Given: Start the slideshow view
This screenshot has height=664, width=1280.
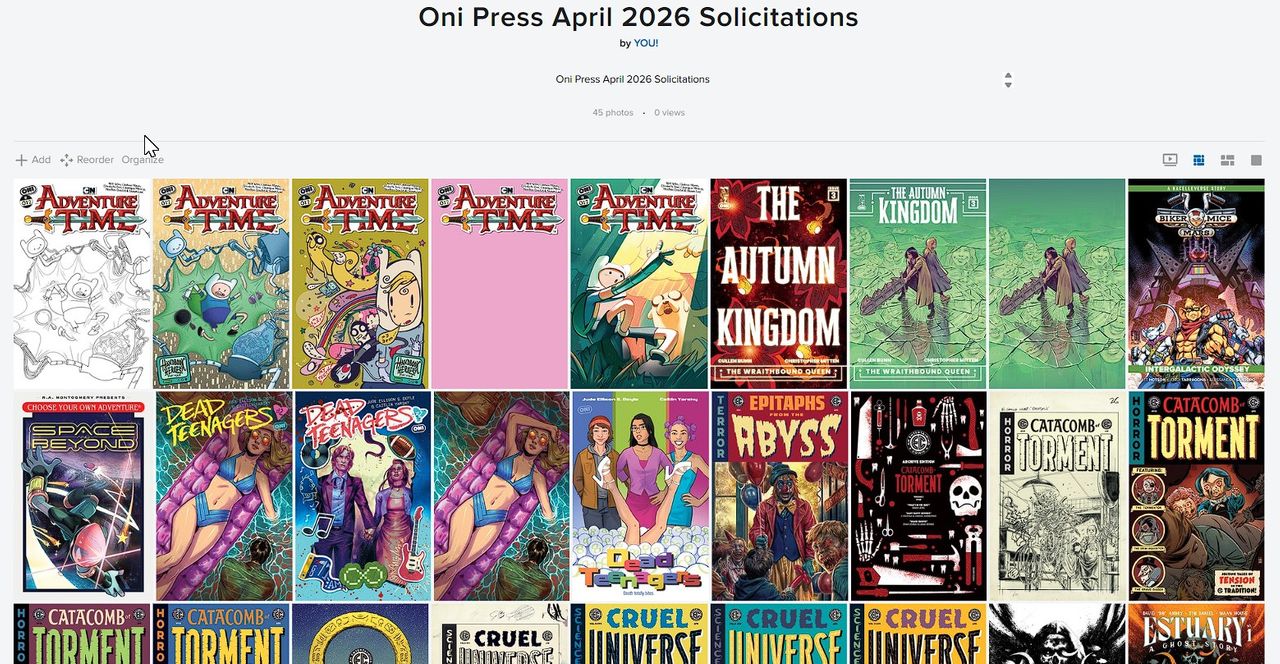Looking at the screenshot, I should point(1170,160).
